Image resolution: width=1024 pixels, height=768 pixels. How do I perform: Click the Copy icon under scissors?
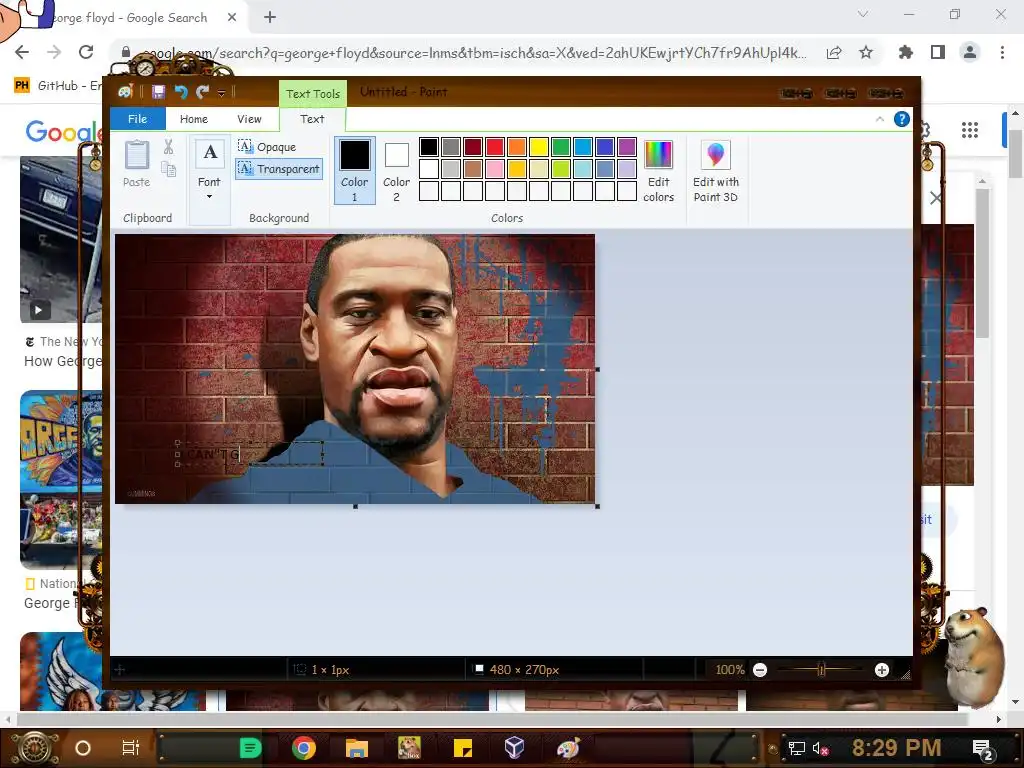coord(168,170)
